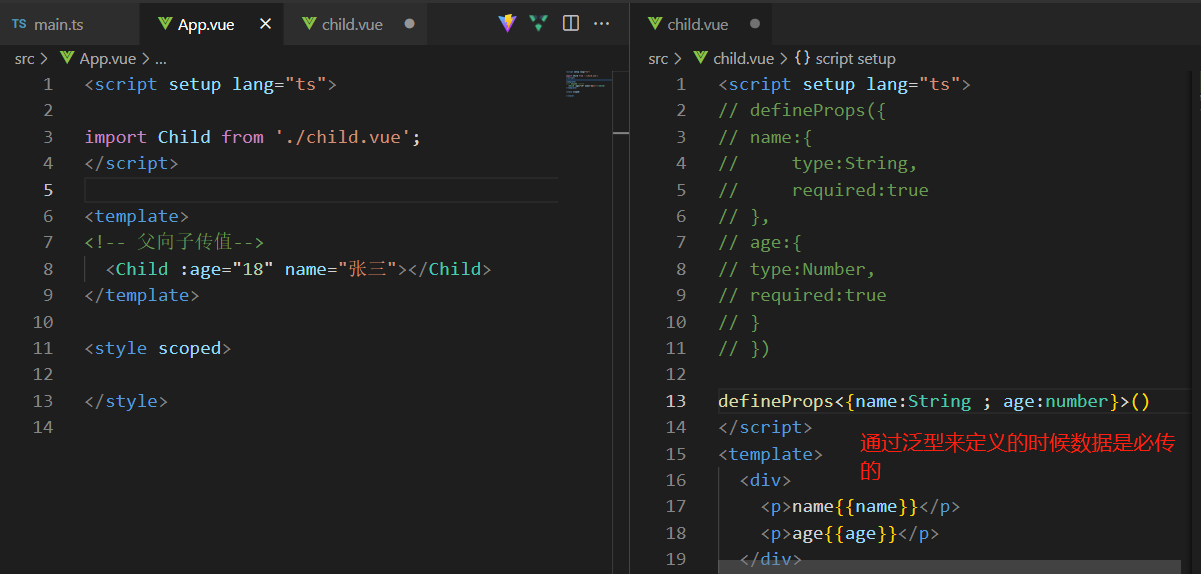Image resolution: width=1201 pixels, height=574 pixels.
Task: Open the More Actions ellipsis menu
Action: click(x=601, y=23)
